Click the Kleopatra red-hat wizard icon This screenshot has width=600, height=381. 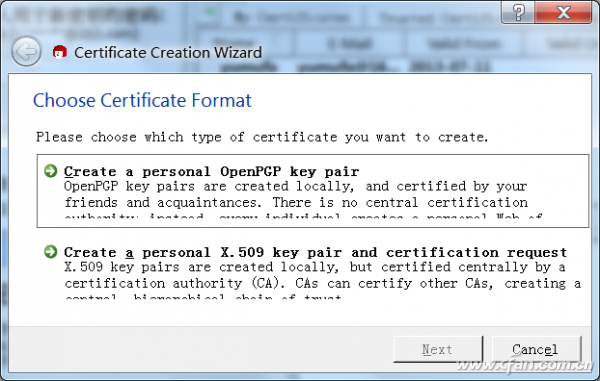[59, 52]
